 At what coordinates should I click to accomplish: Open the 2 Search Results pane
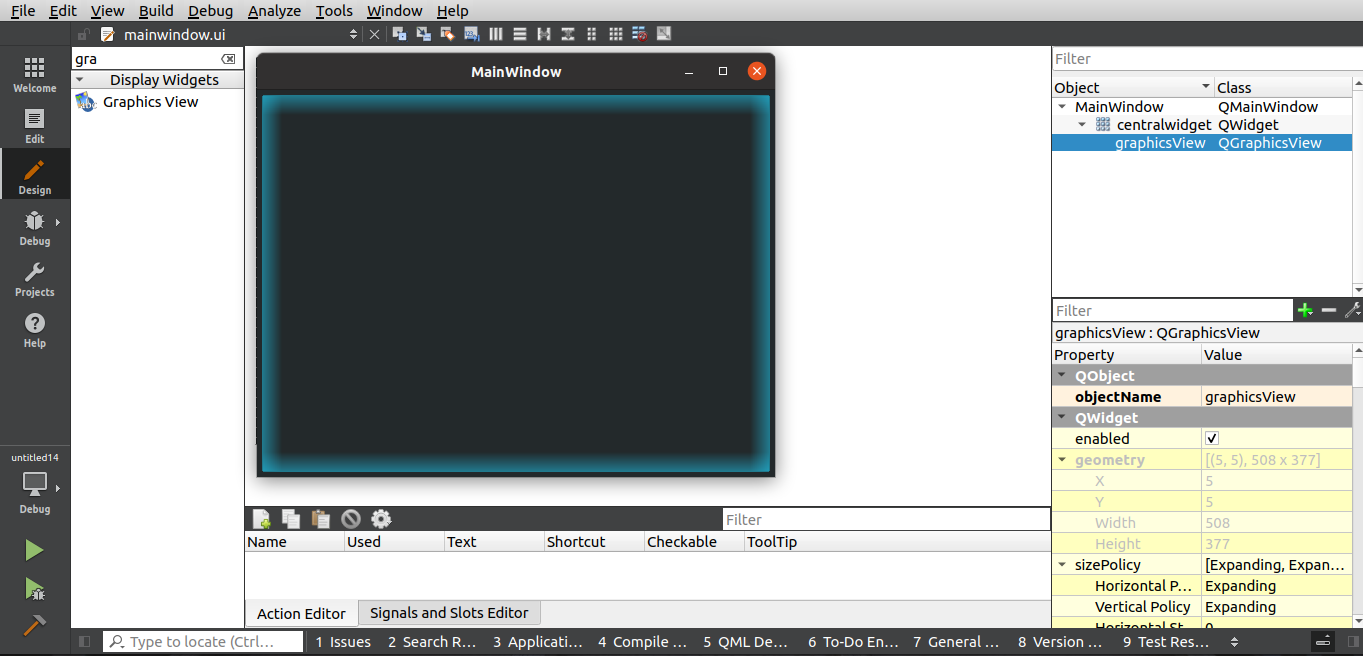point(432,642)
